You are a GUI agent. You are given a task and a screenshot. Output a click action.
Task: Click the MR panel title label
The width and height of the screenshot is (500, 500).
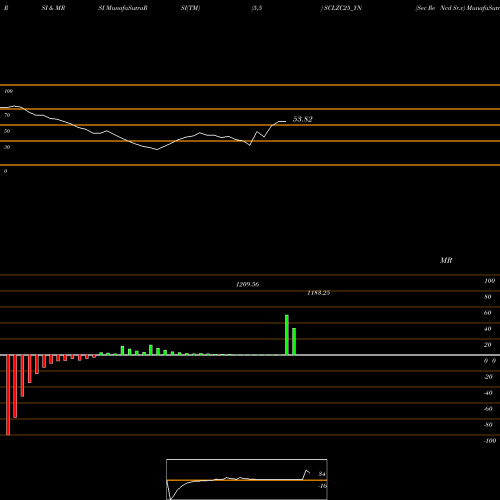point(446,260)
